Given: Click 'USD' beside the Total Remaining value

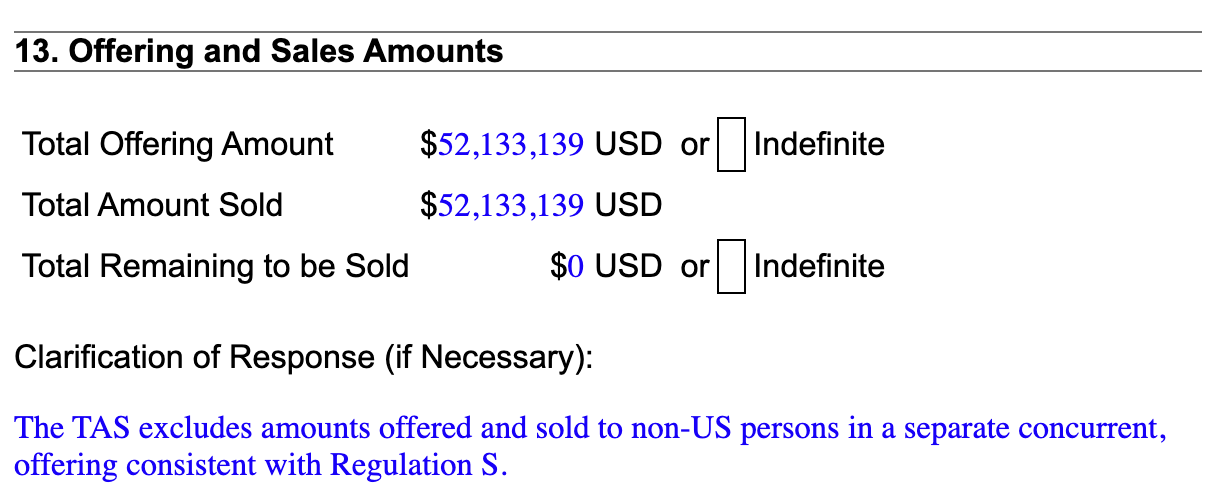Looking at the screenshot, I should click(628, 267).
